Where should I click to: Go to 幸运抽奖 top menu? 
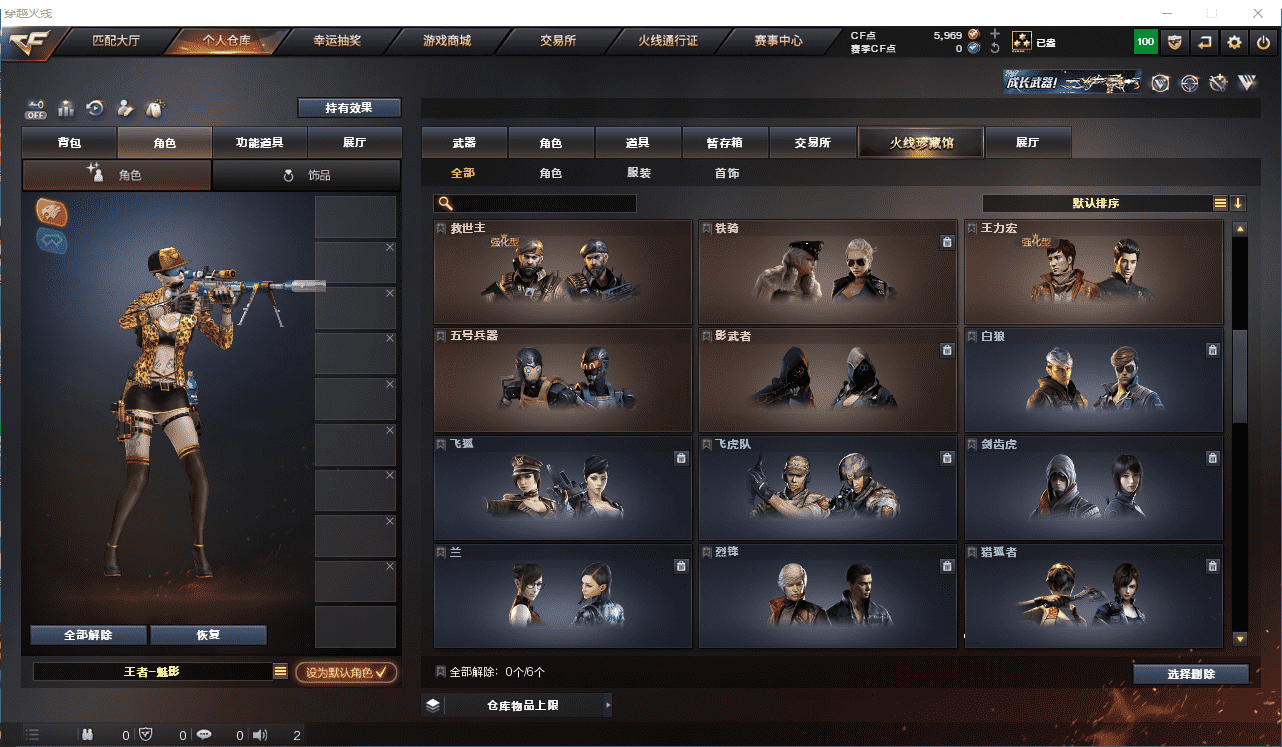pyautogui.click(x=337, y=41)
